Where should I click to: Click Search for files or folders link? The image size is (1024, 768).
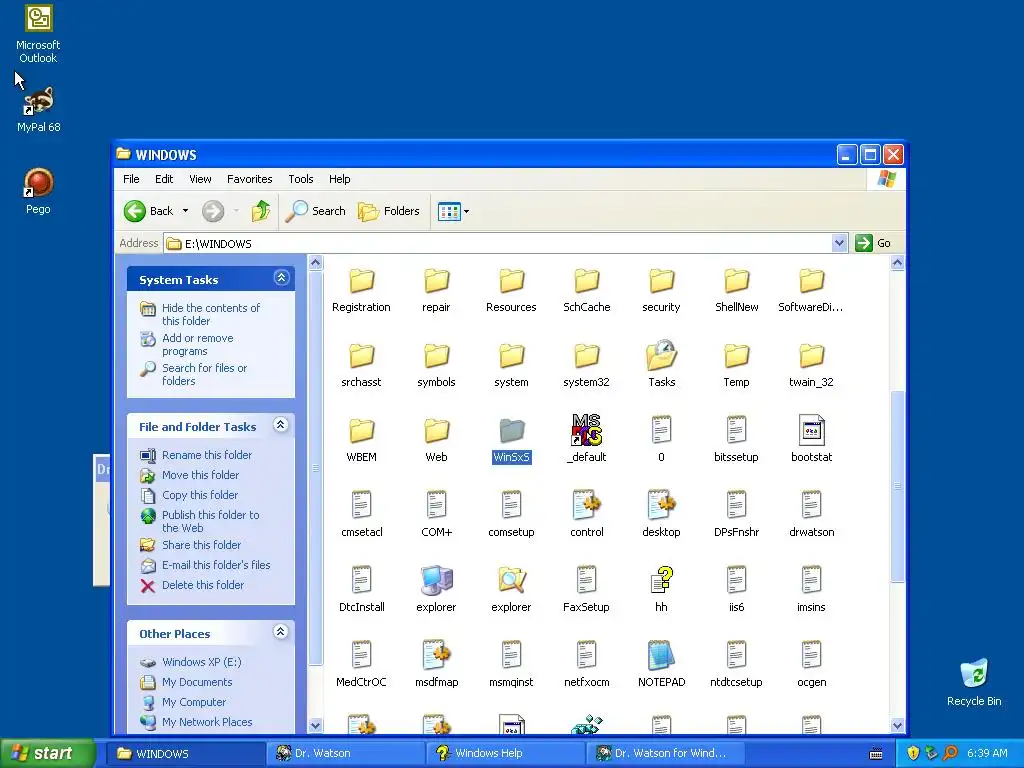[204, 374]
